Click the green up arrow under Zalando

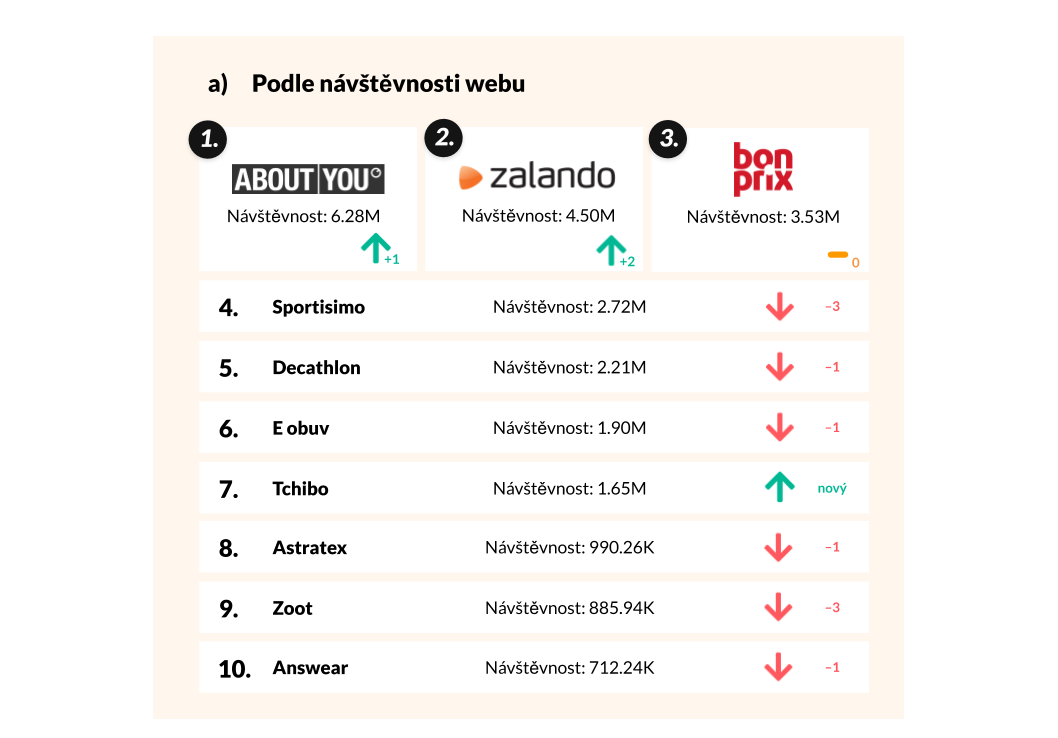610,250
